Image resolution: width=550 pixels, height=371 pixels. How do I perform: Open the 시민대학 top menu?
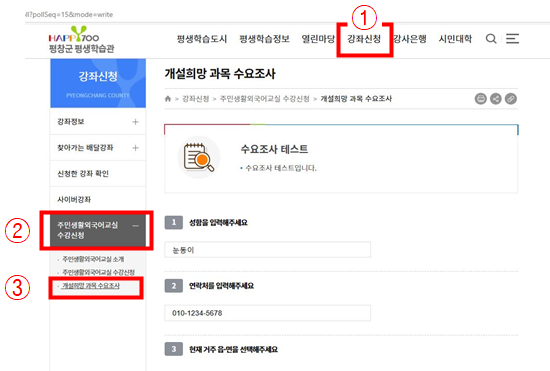pyautogui.click(x=455, y=39)
